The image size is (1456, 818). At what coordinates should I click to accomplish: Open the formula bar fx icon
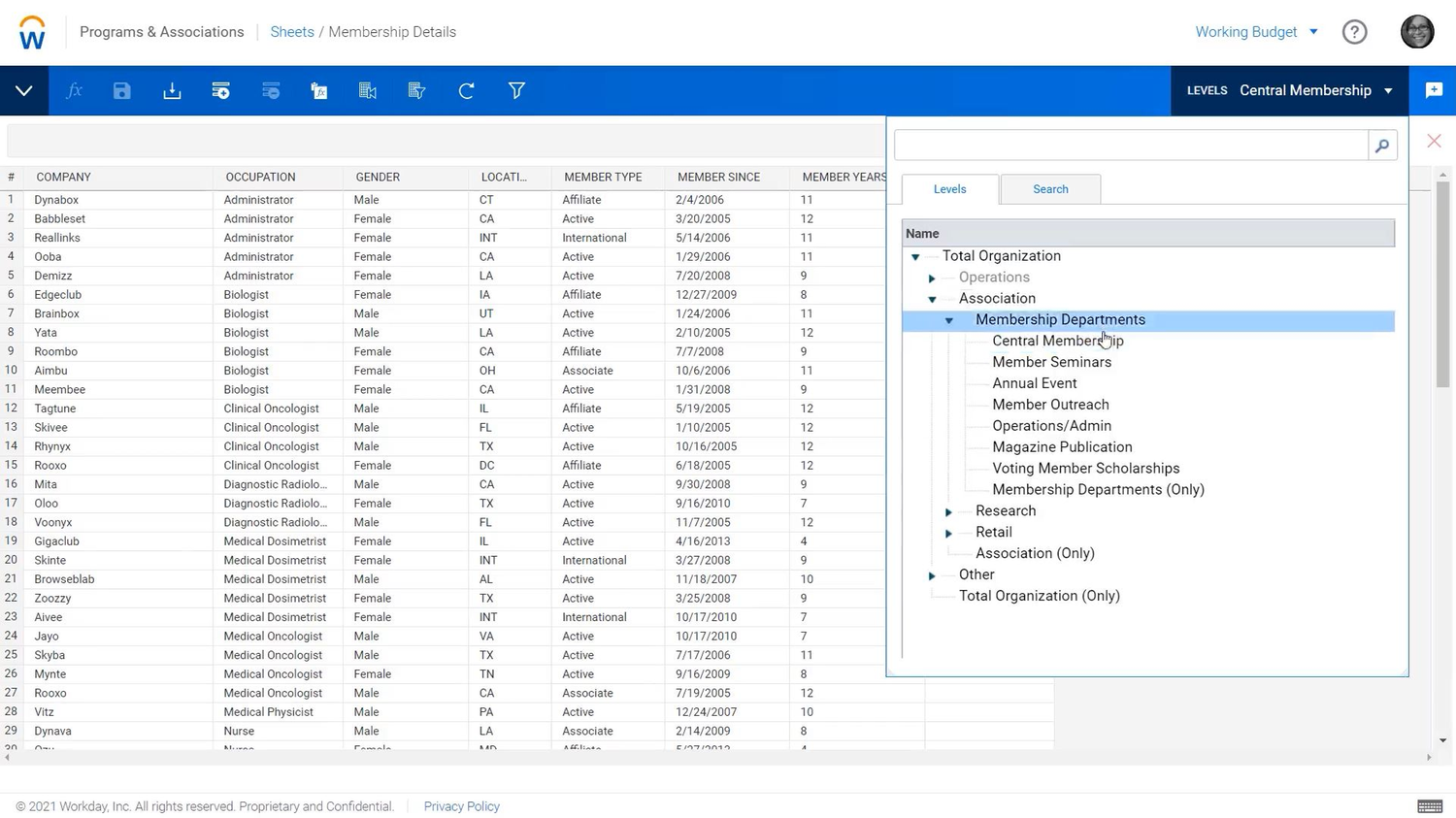click(x=74, y=90)
